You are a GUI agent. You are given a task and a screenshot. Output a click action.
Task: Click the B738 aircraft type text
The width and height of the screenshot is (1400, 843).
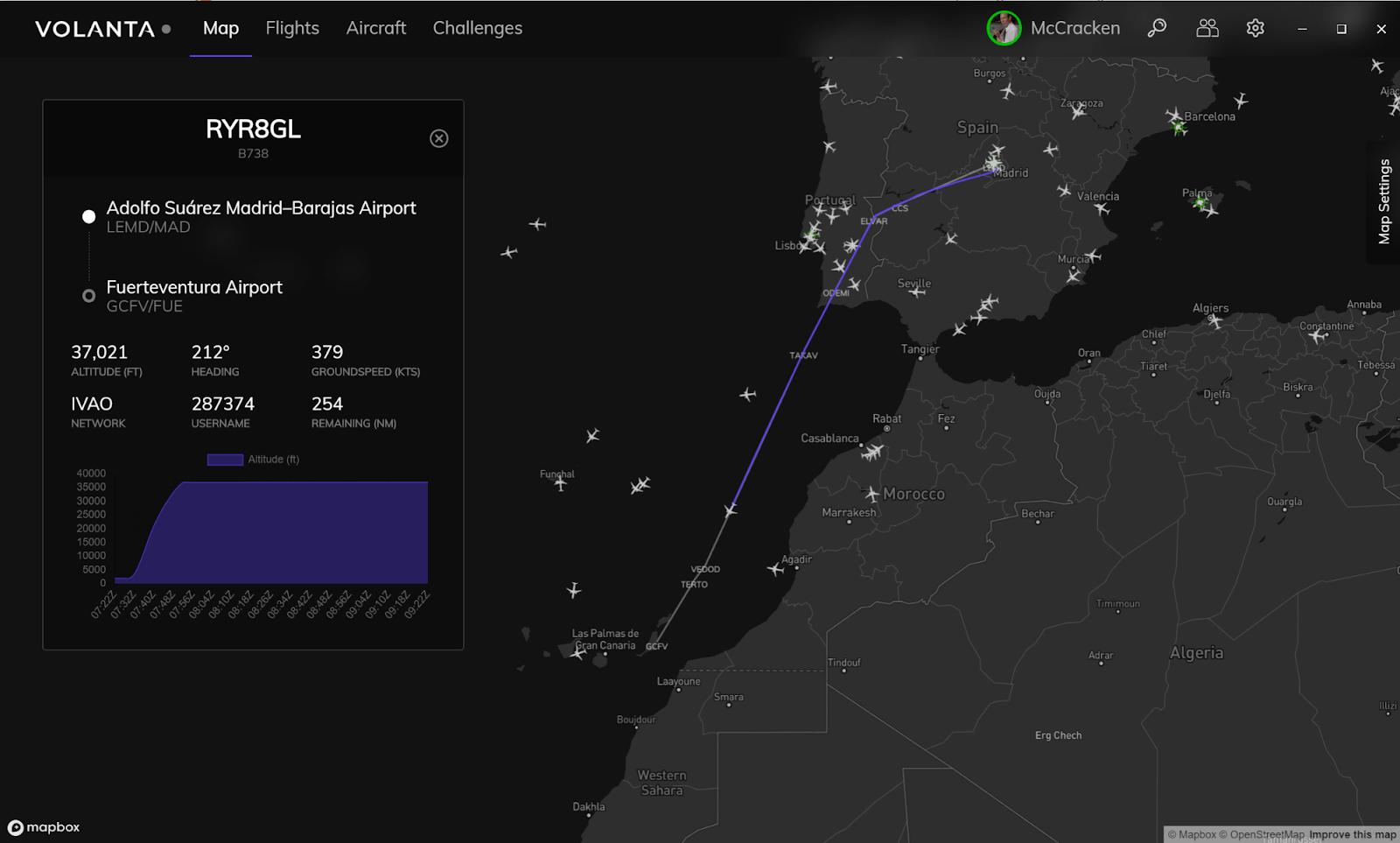click(x=253, y=153)
